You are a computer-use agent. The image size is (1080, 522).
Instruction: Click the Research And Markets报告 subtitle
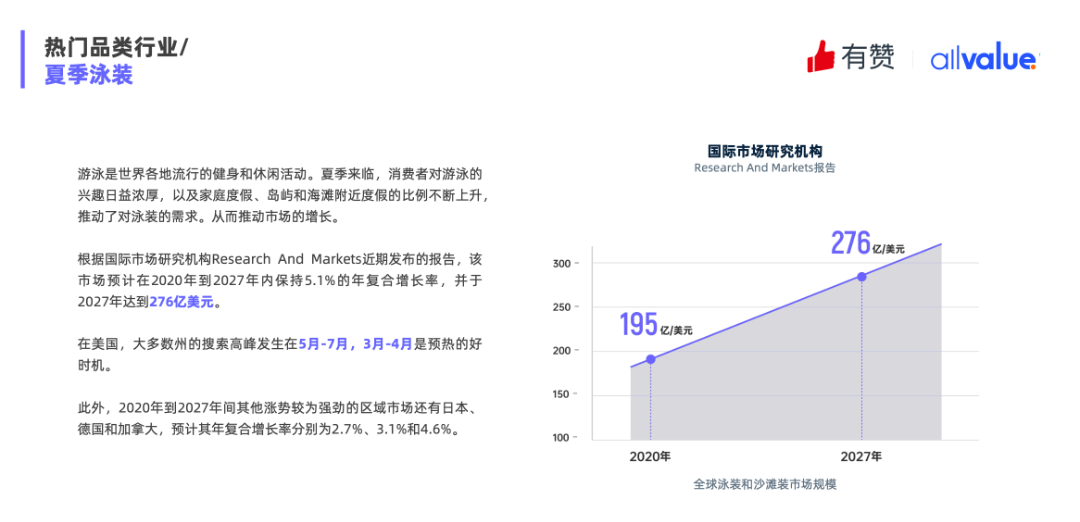765,168
